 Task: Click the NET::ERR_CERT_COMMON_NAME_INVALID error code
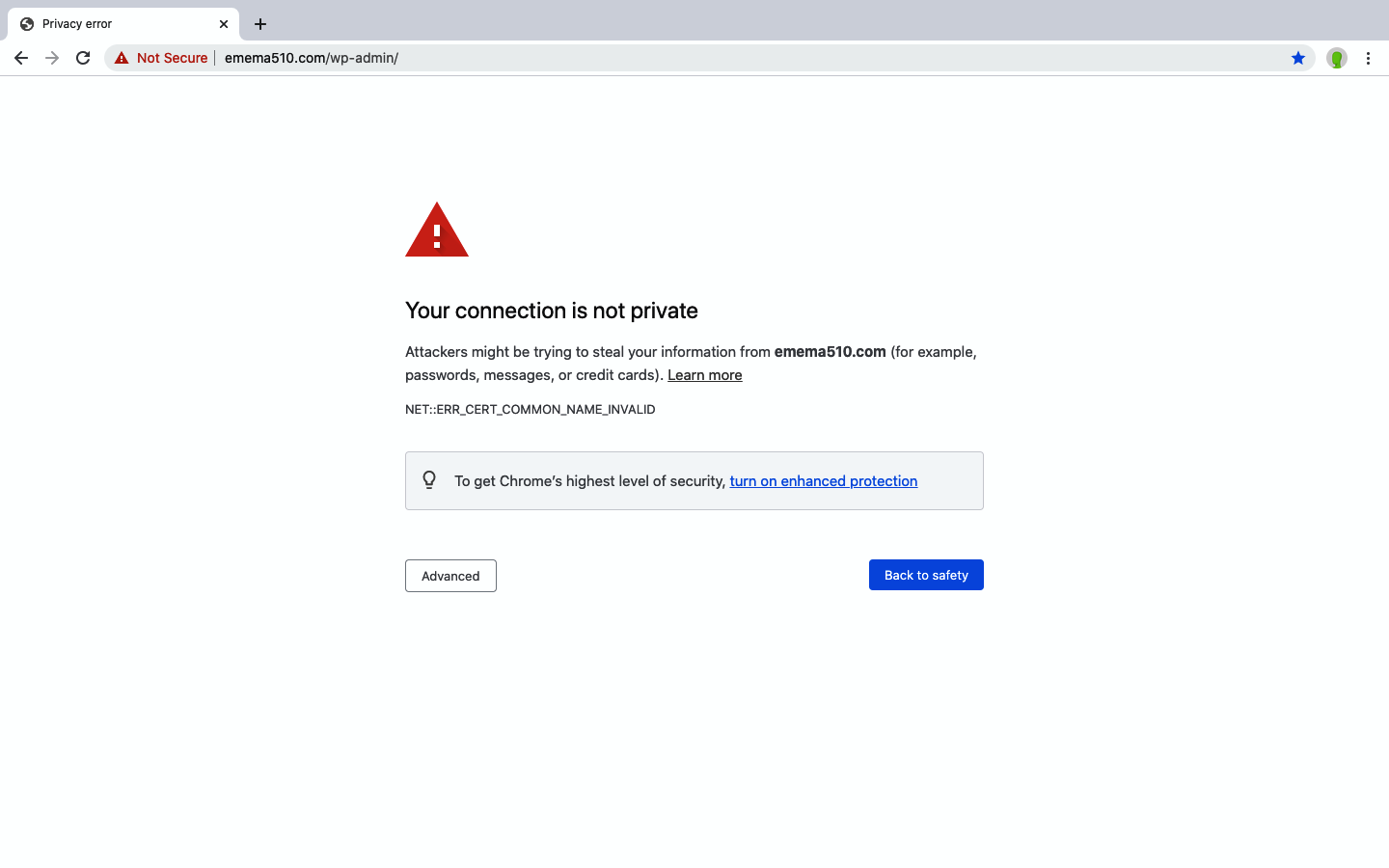530,410
